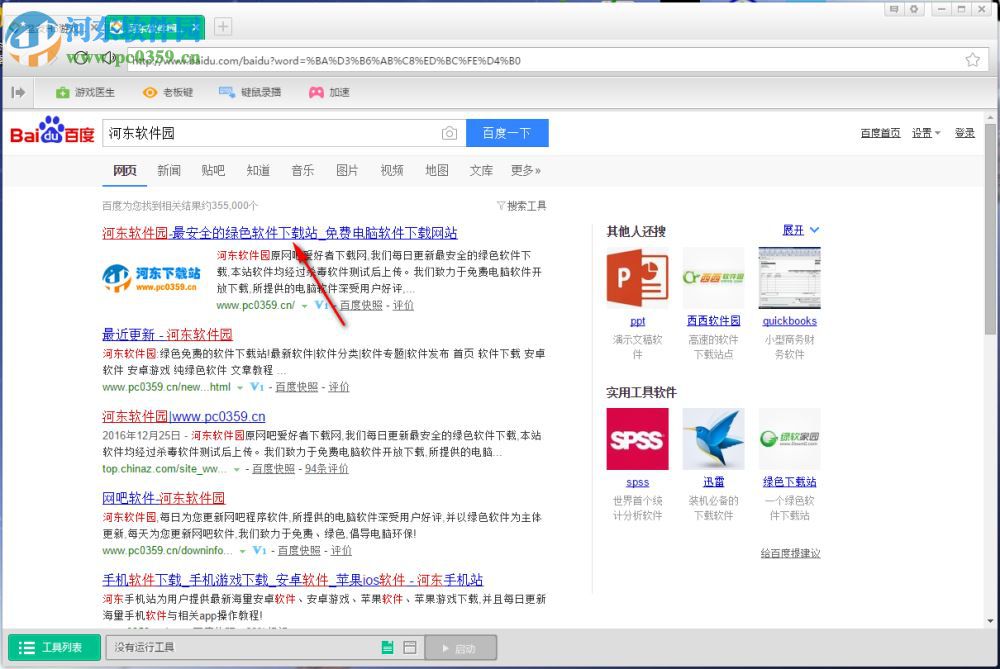Viewport: 1000px width, 669px height.
Task: Open the settings gear icon in title bar
Action: point(914,9)
